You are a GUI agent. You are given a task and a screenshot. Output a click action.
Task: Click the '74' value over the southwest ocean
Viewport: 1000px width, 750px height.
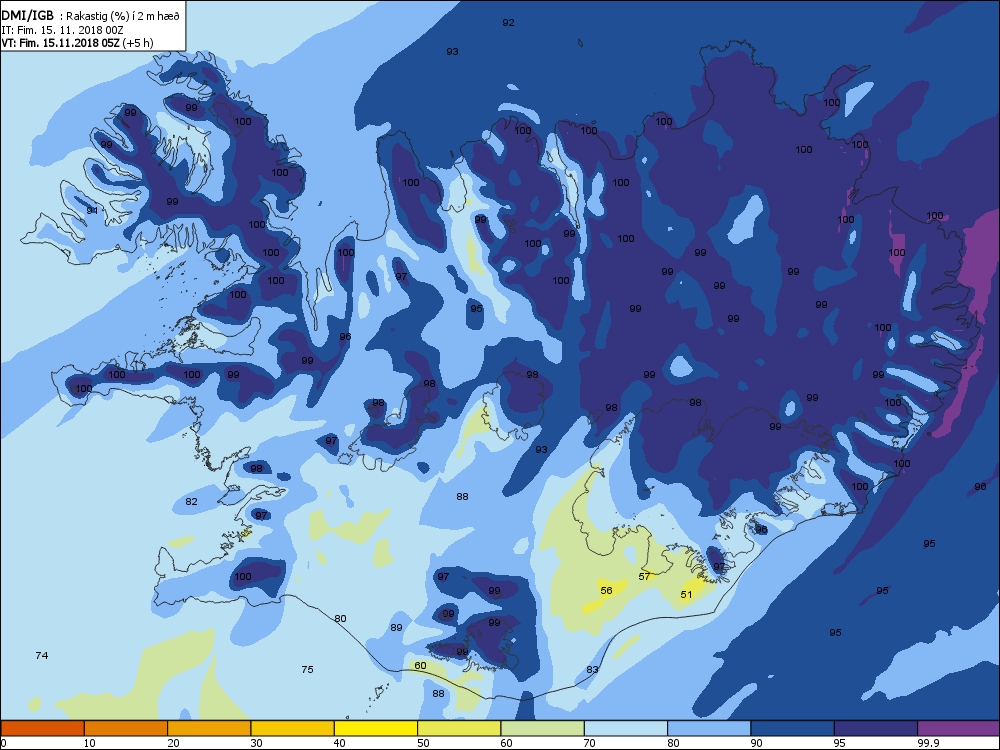pyautogui.click(x=41, y=655)
